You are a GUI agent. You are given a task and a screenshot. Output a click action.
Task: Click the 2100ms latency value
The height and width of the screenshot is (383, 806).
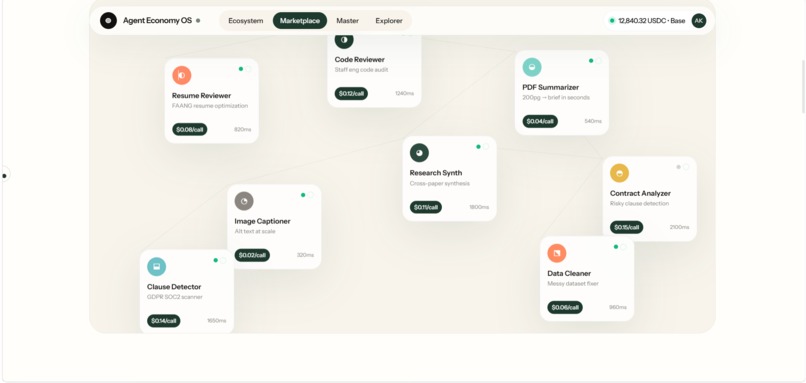(679, 227)
